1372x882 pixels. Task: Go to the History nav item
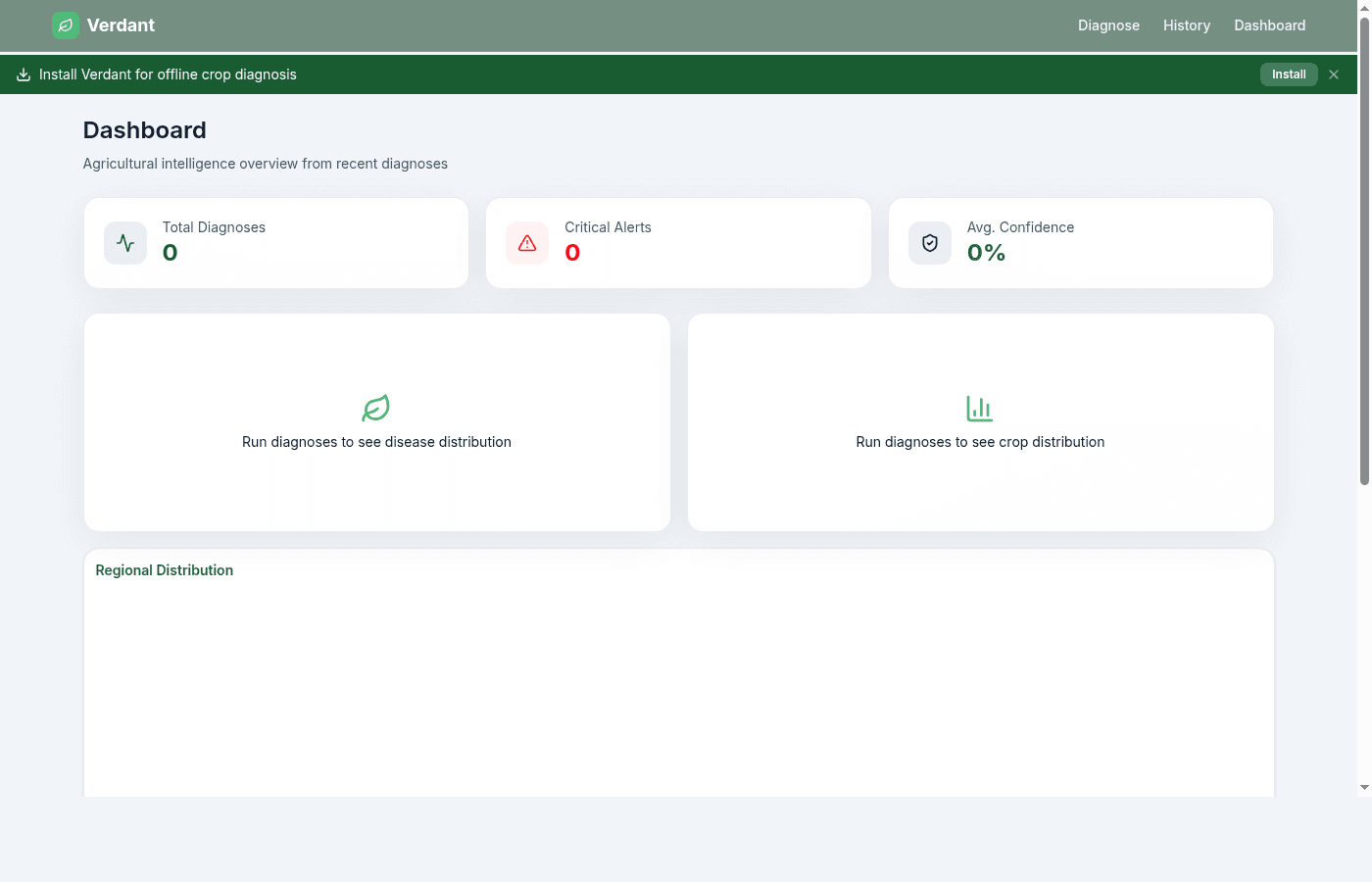[1186, 25]
